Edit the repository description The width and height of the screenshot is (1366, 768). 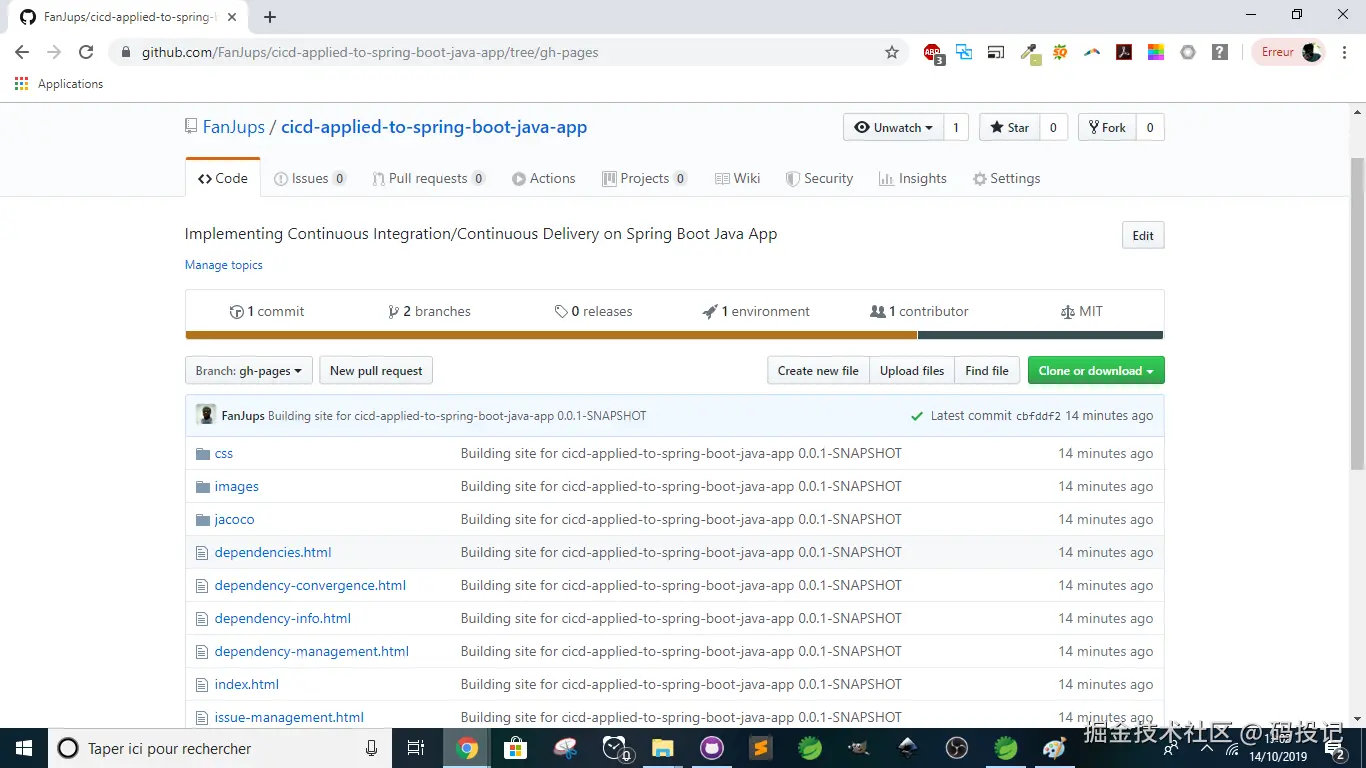1143,236
